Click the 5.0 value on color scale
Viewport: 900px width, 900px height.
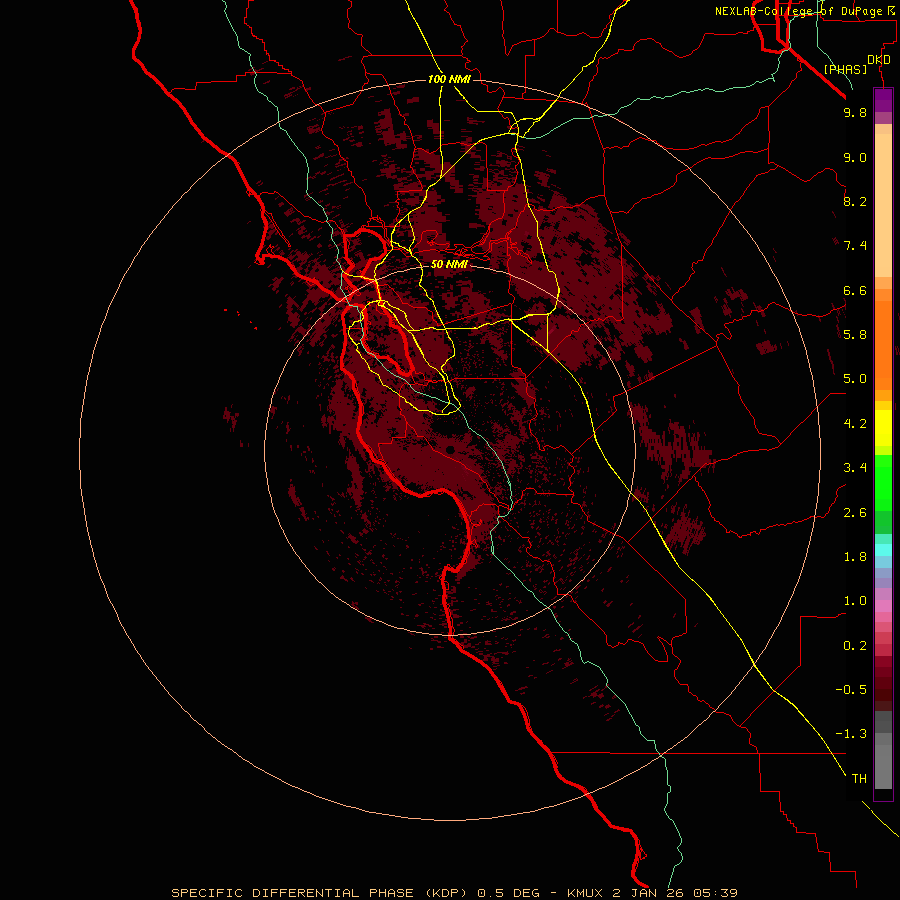(x=855, y=379)
